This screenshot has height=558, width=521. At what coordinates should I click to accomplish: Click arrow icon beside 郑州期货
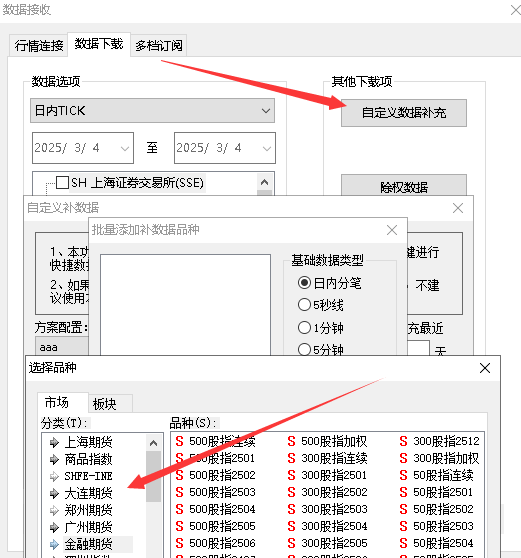[54, 511]
